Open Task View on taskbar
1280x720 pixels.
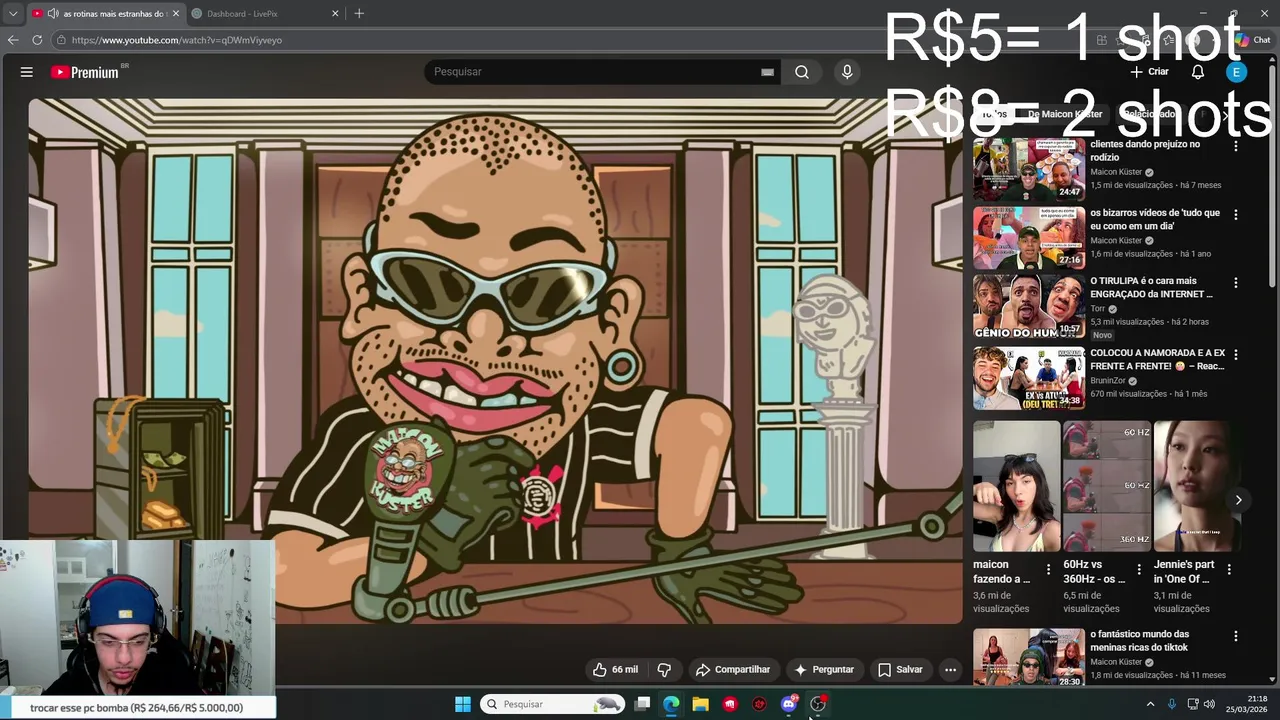(x=642, y=704)
